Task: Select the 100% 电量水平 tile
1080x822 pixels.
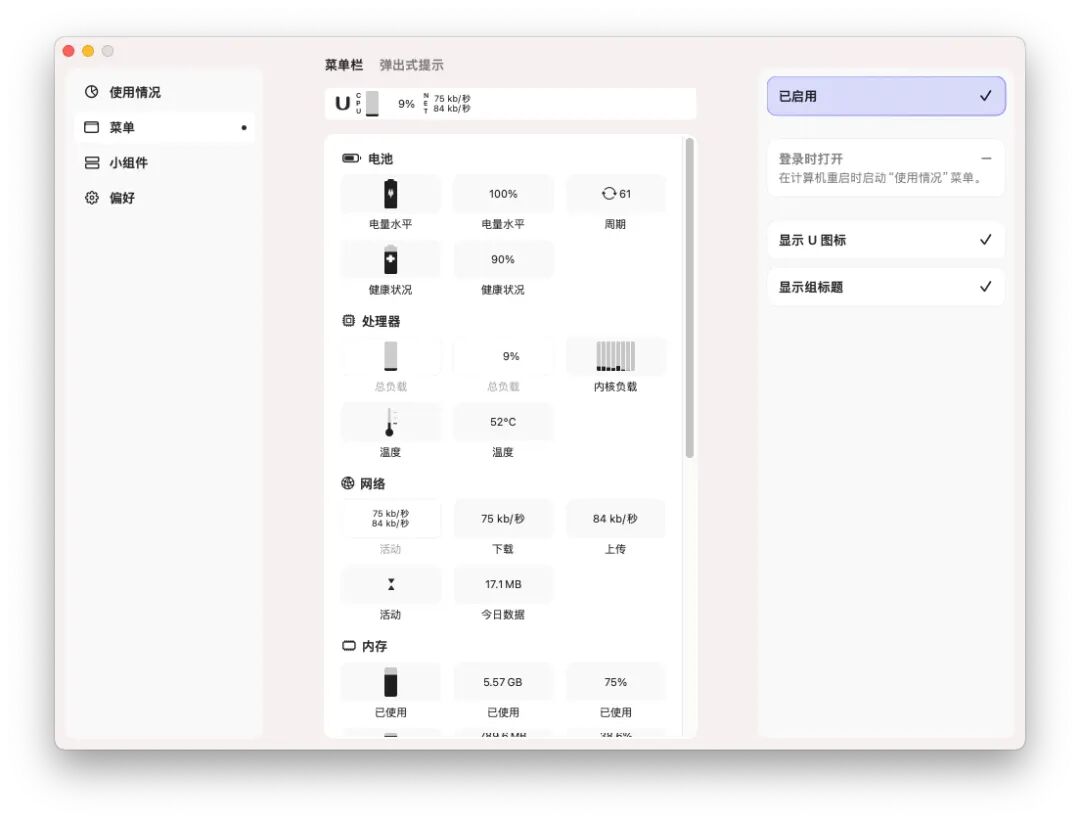Action: pyautogui.click(x=503, y=194)
